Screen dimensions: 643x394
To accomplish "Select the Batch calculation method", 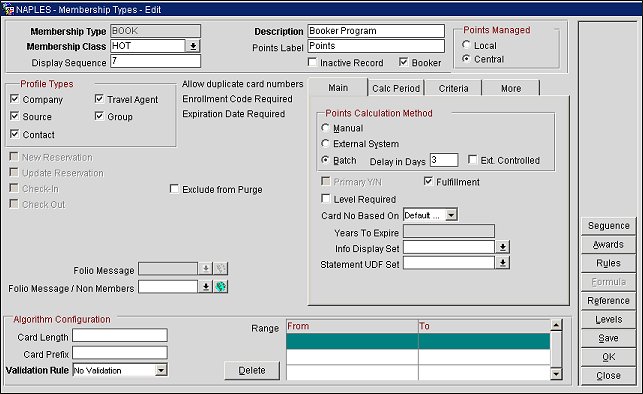I will click(326, 160).
